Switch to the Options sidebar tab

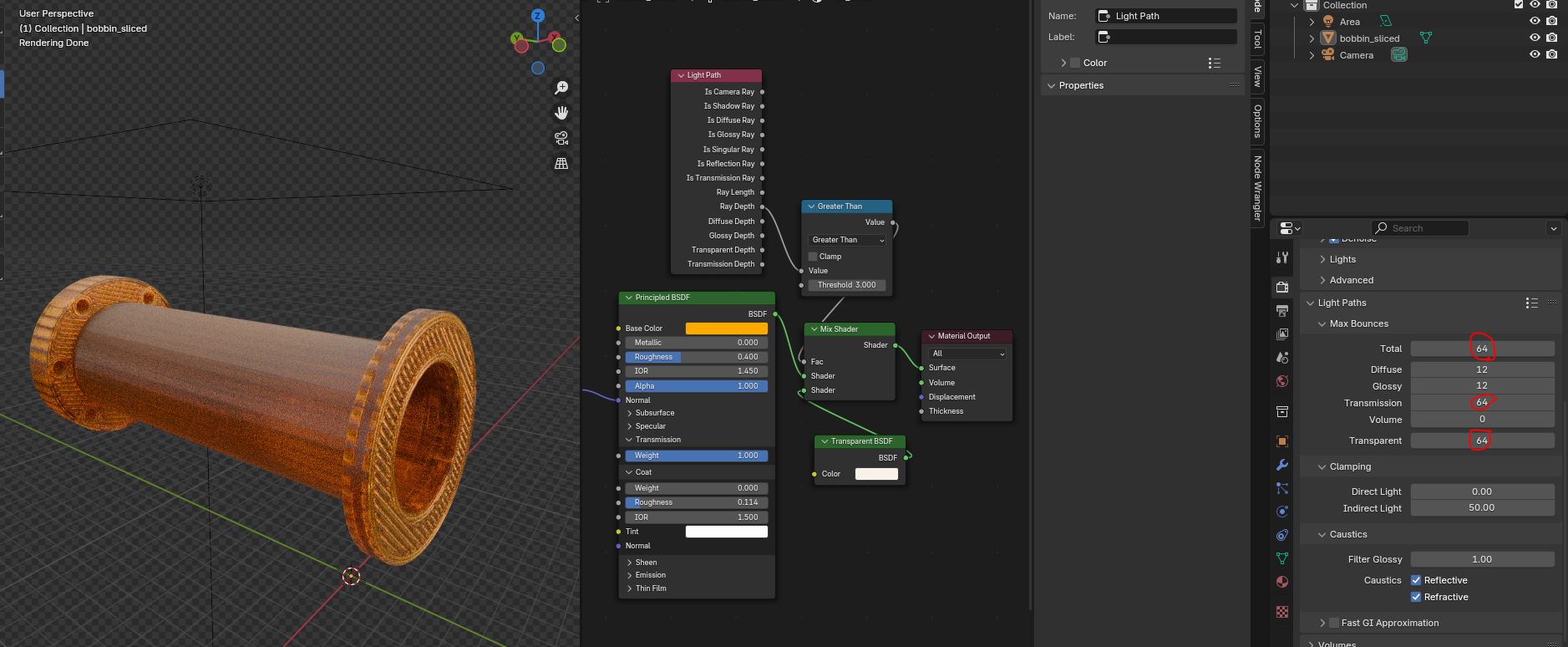click(x=1257, y=120)
